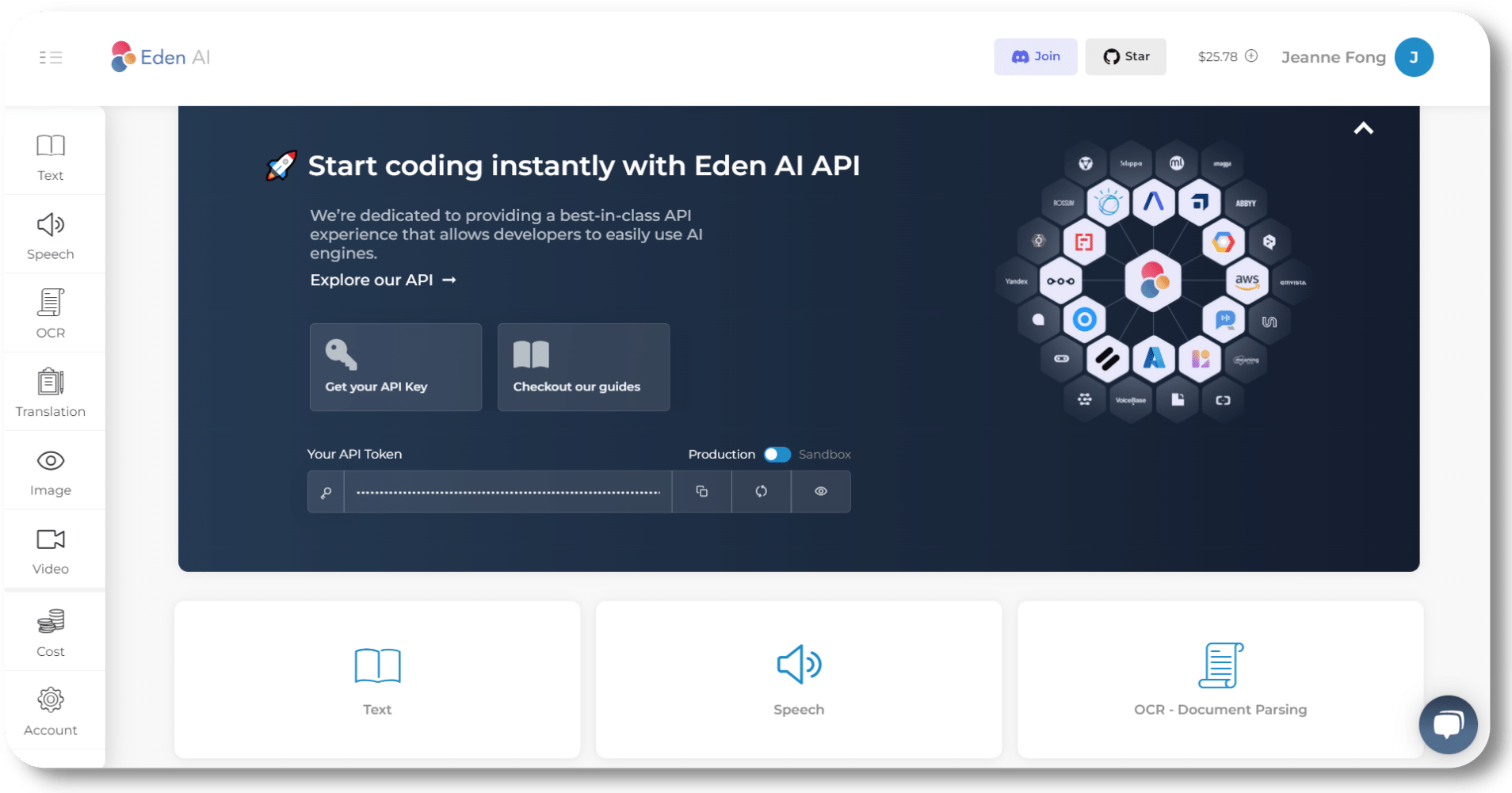Click the Google Cloud provider hexagon
The height and width of the screenshot is (793, 1512).
coord(1223,242)
